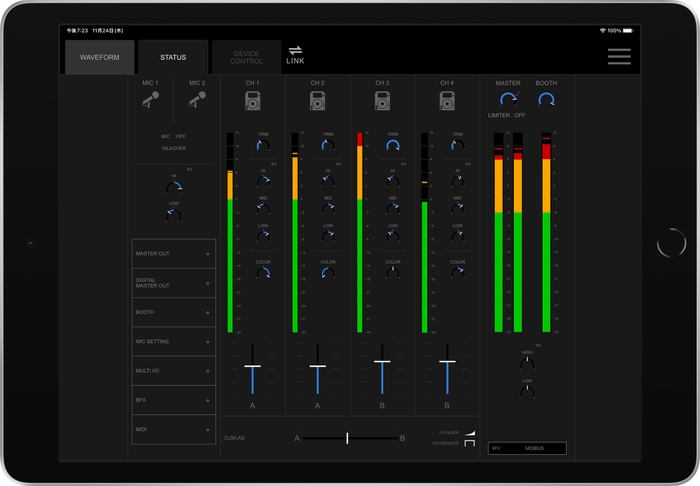Tap the CROSSFADER curve icon
Image resolution: width=700 pixels, height=486 pixels.
(x=469, y=443)
